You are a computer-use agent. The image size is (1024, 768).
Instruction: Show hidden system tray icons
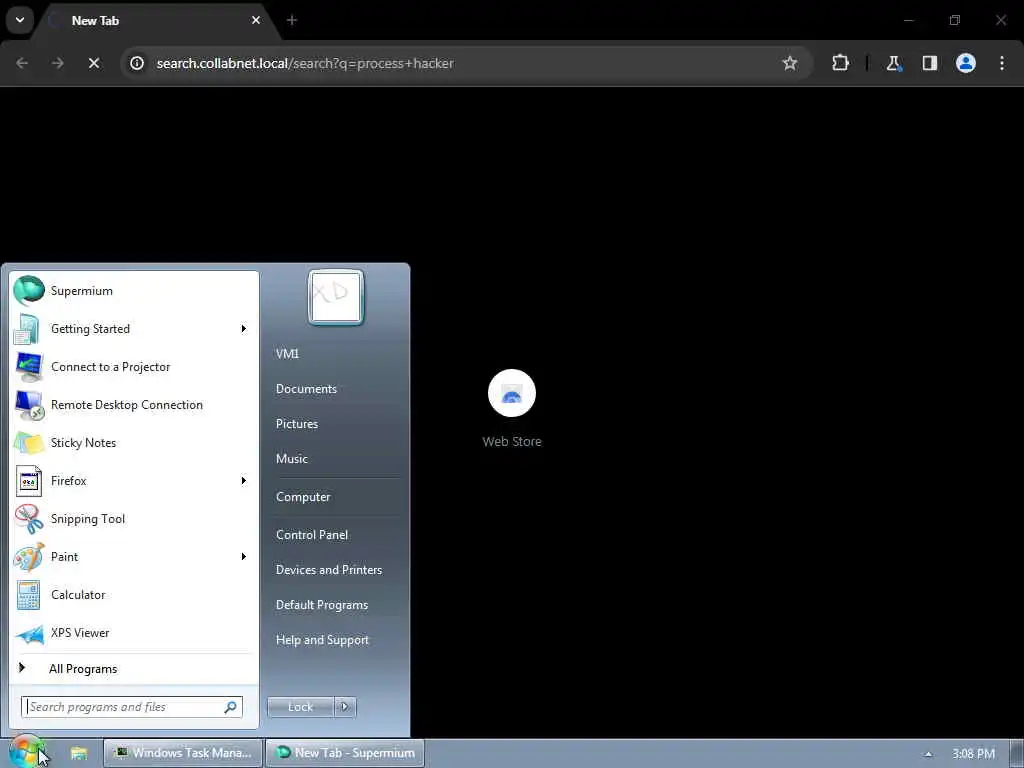click(x=928, y=754)
